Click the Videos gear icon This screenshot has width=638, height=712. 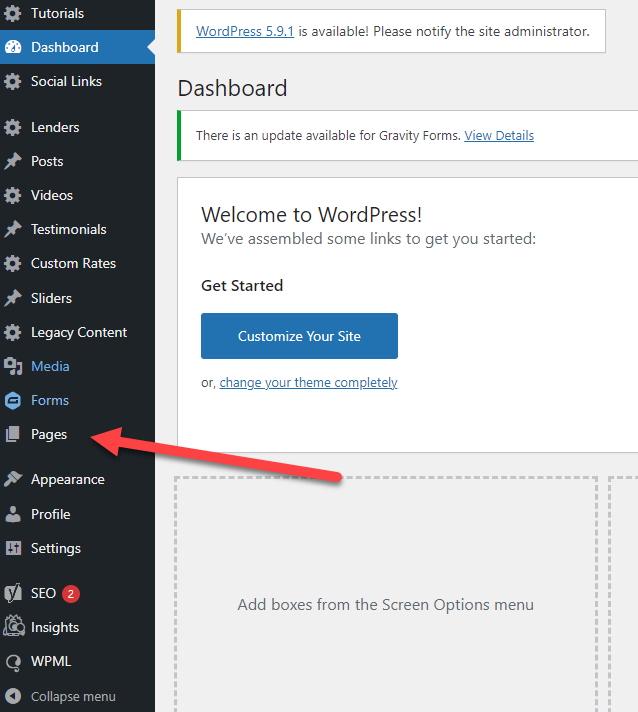[x=13, y=195]
